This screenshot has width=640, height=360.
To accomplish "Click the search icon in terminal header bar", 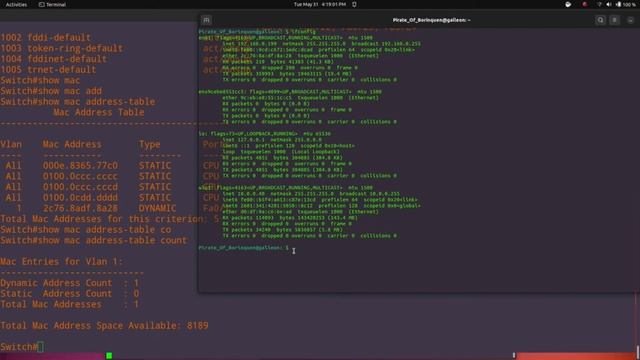I will [600, 20].
